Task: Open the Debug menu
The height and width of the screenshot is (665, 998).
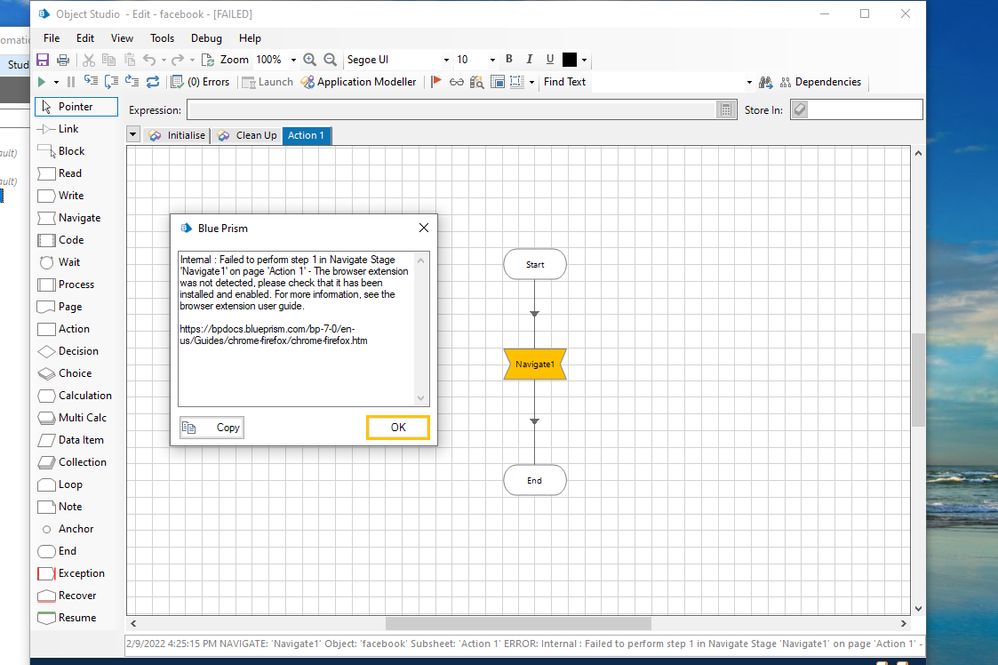Action: click(x=206, y=38)
